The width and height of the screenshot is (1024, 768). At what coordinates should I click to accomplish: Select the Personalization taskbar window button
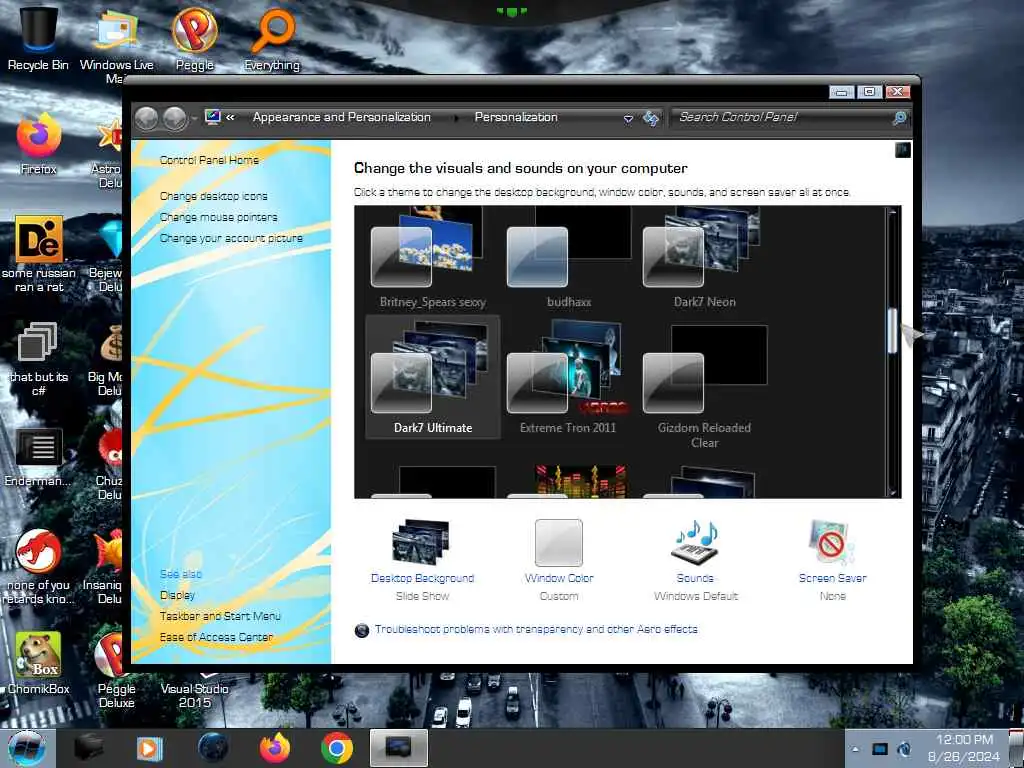tap(398, 748)
